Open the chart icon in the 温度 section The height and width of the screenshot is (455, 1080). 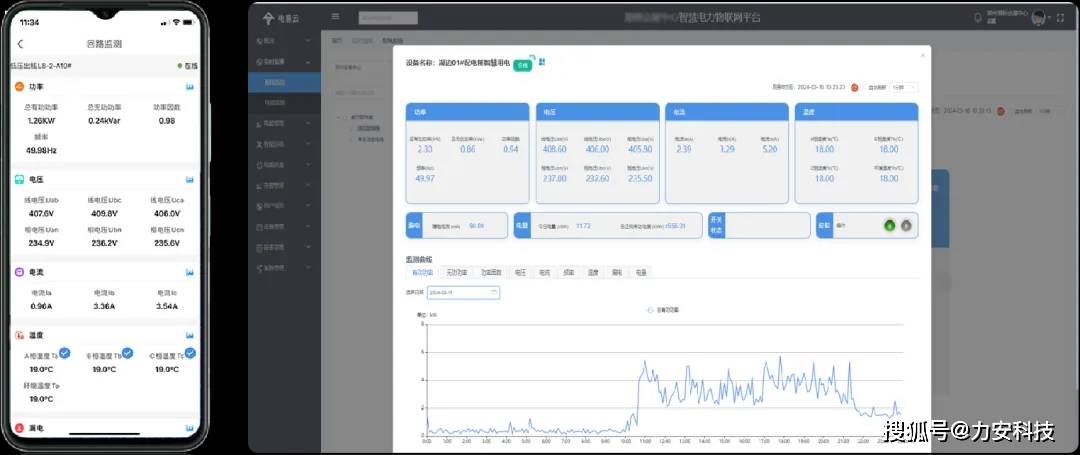click(x=189, y=335)
